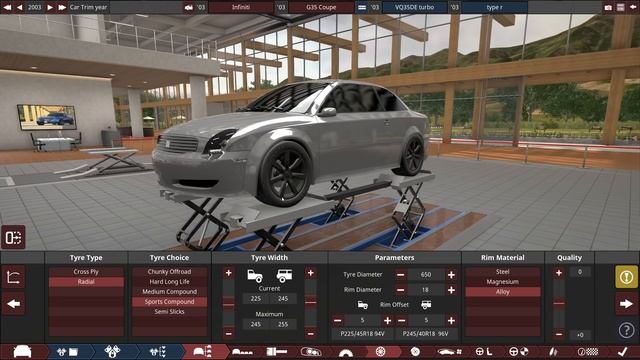Image resolution: width=640 pixels, height=360 pixels.
Task: Choose Sports Compound tyres
Action: 169,302
